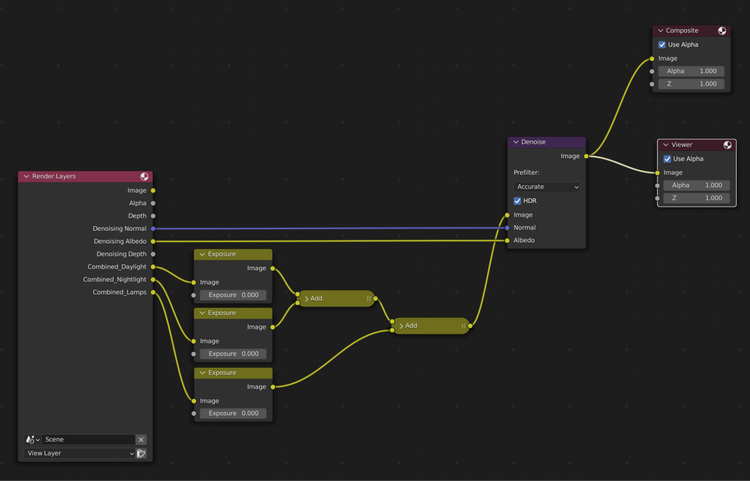The image size is (750, 481).
Task: Open the scene browse icon in Render Layers
Action: pos(32,439)
